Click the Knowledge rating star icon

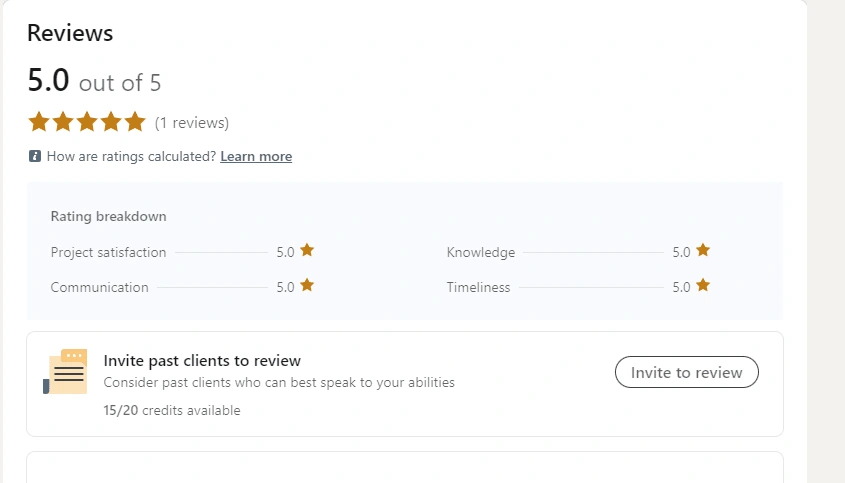click(x=703, y=251)
